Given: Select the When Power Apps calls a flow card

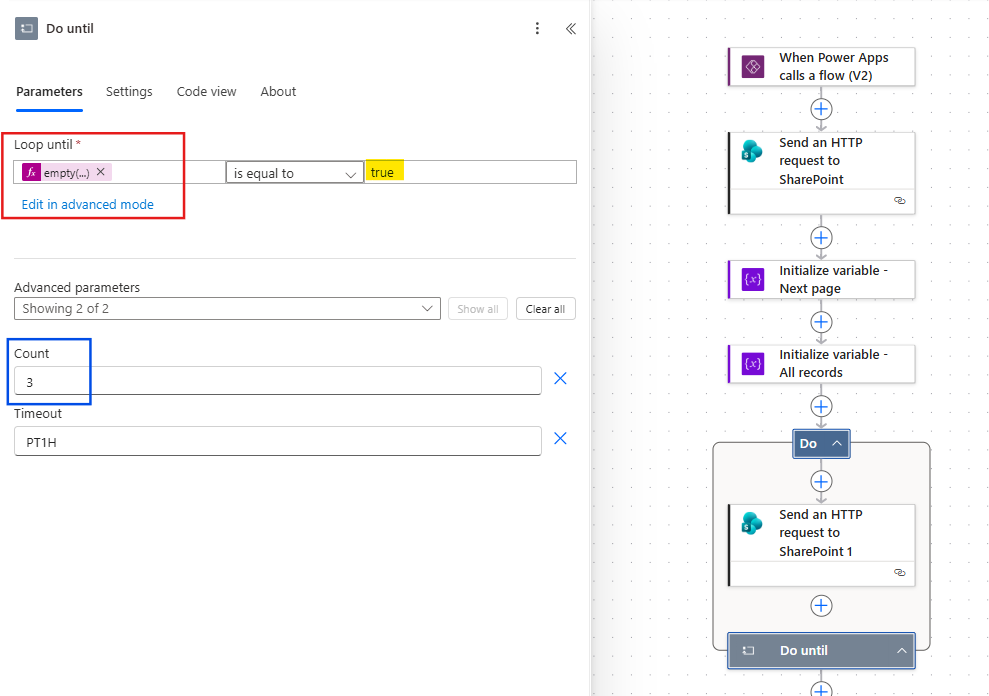Looking at the screenshot, I should (821, 67).
